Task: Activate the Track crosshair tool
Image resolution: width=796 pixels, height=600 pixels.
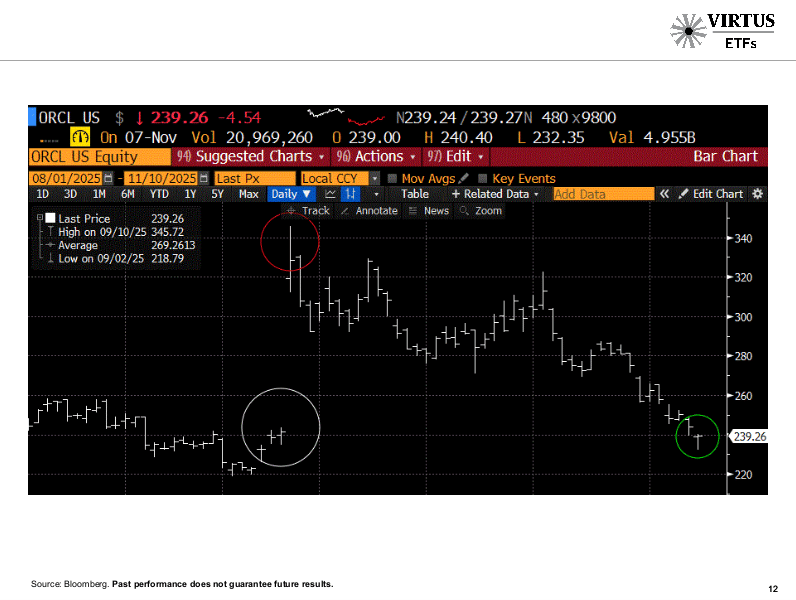Action: click(x=308, y=211)
